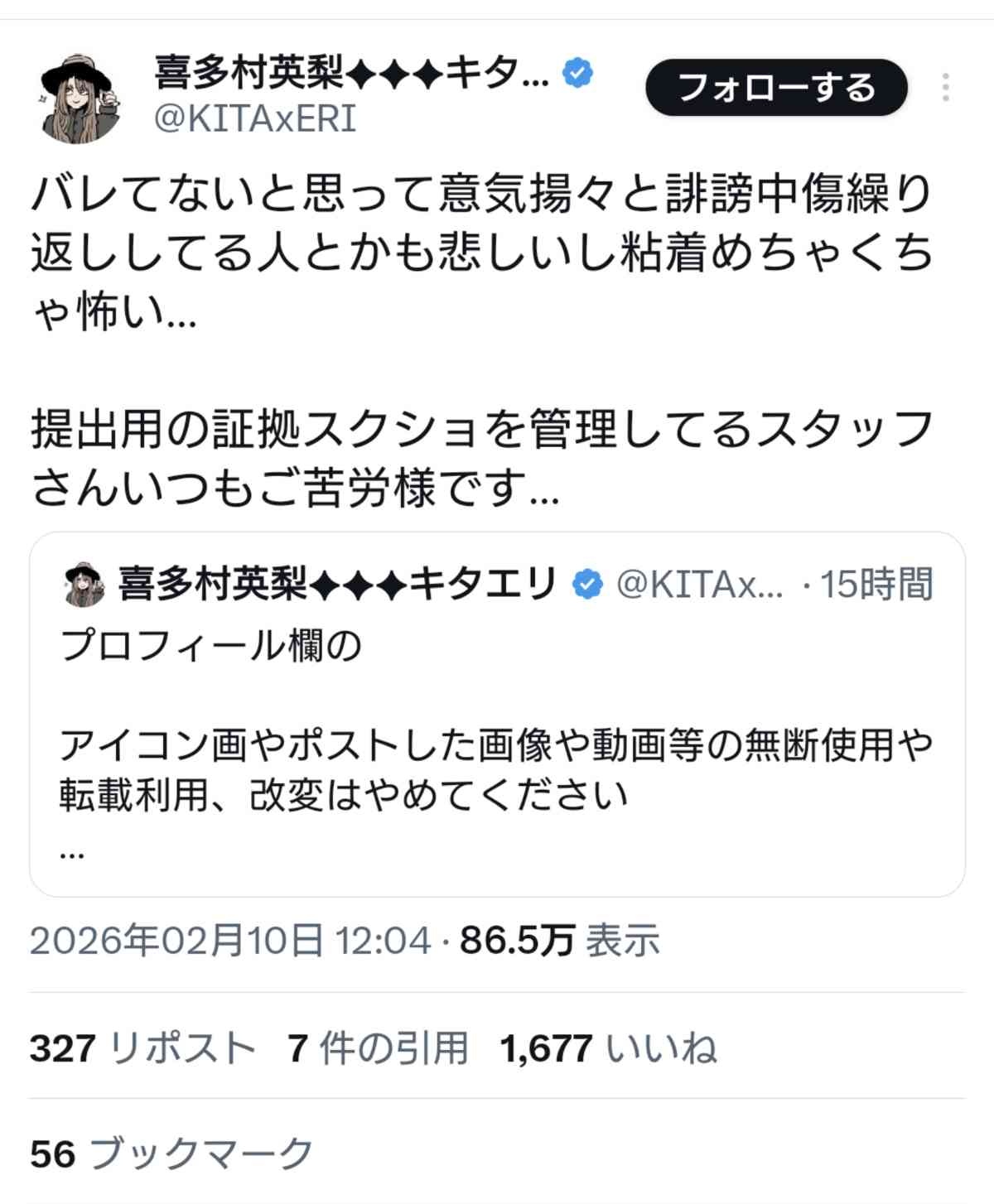
Task: Open the three-dot more options menu
Action: tap(945, 87)
